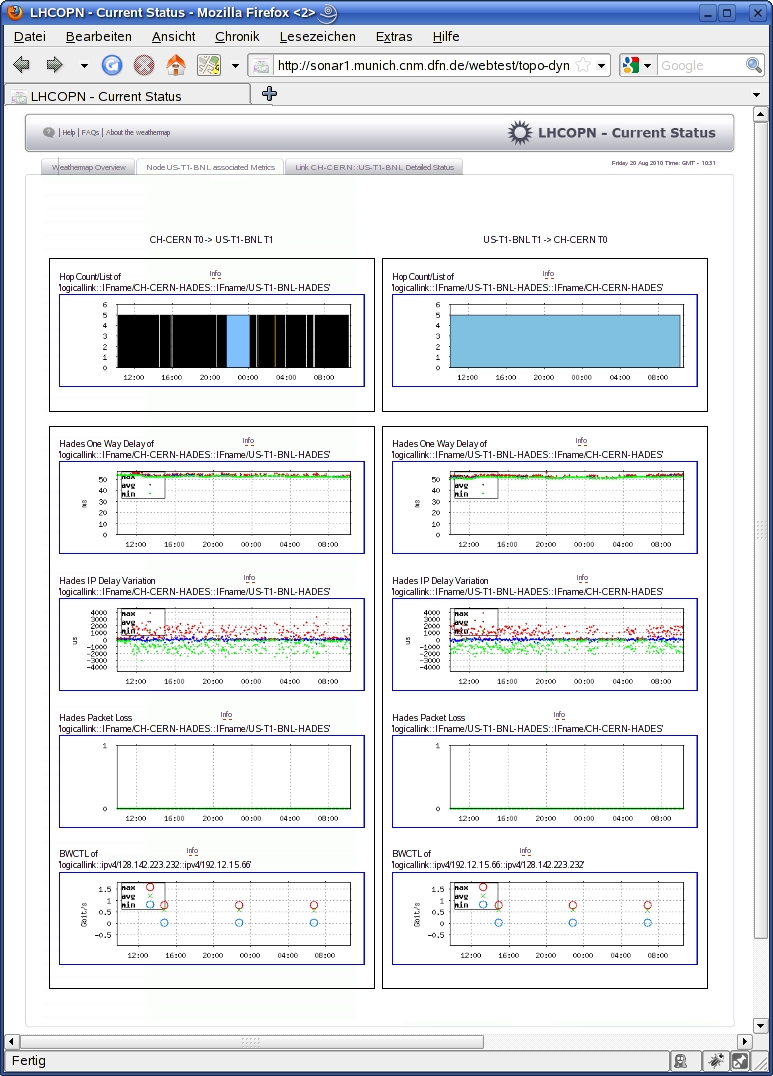
Task: Click the CH-CERN to US-T1-BNL hop count chart
Action: click(x=211, y=340)
